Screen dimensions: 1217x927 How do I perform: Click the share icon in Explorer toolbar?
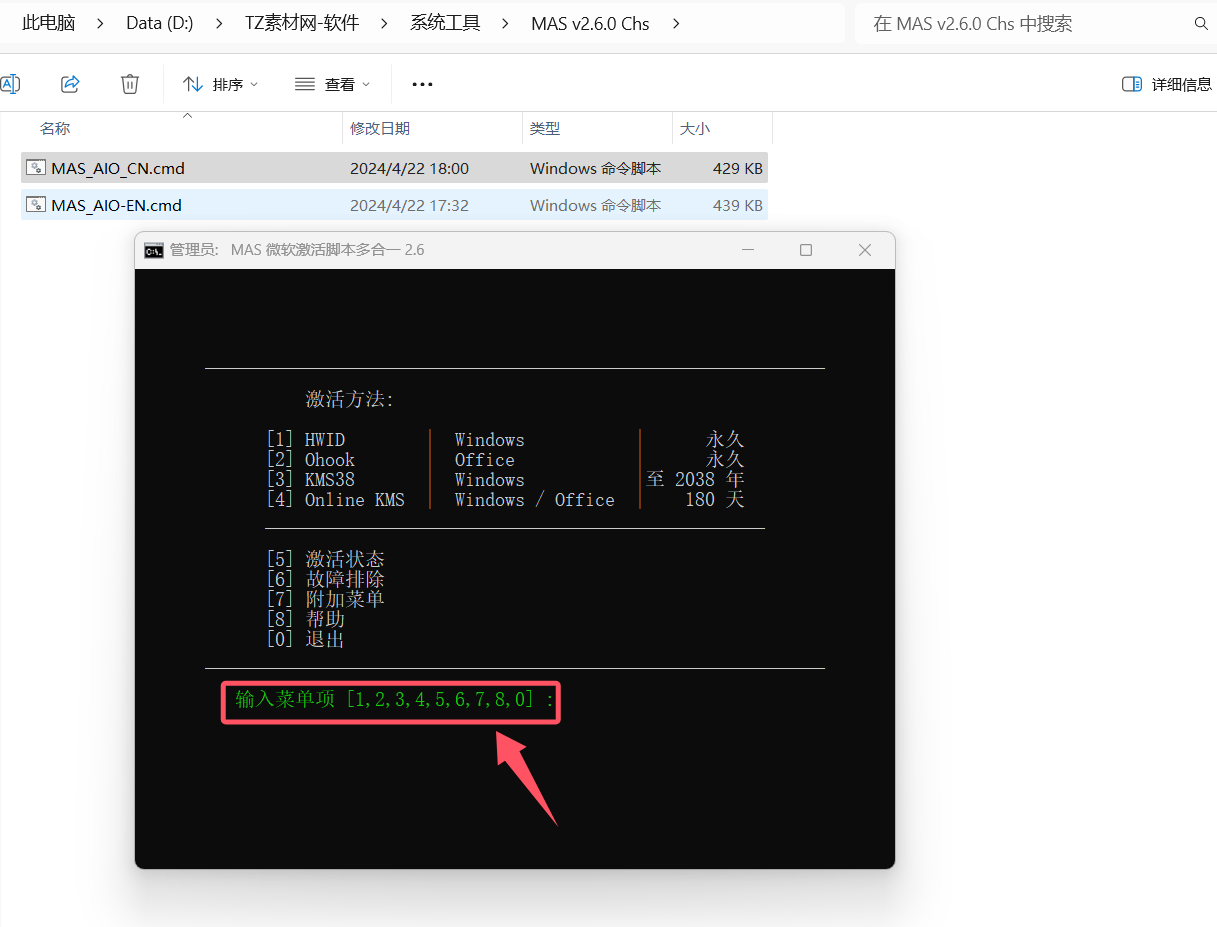[70, 84]
